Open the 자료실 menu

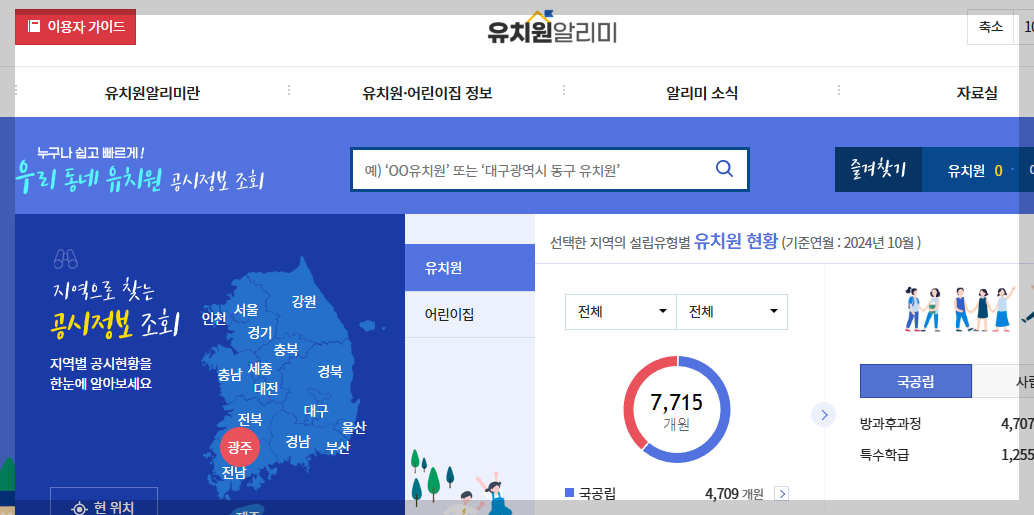977,94
